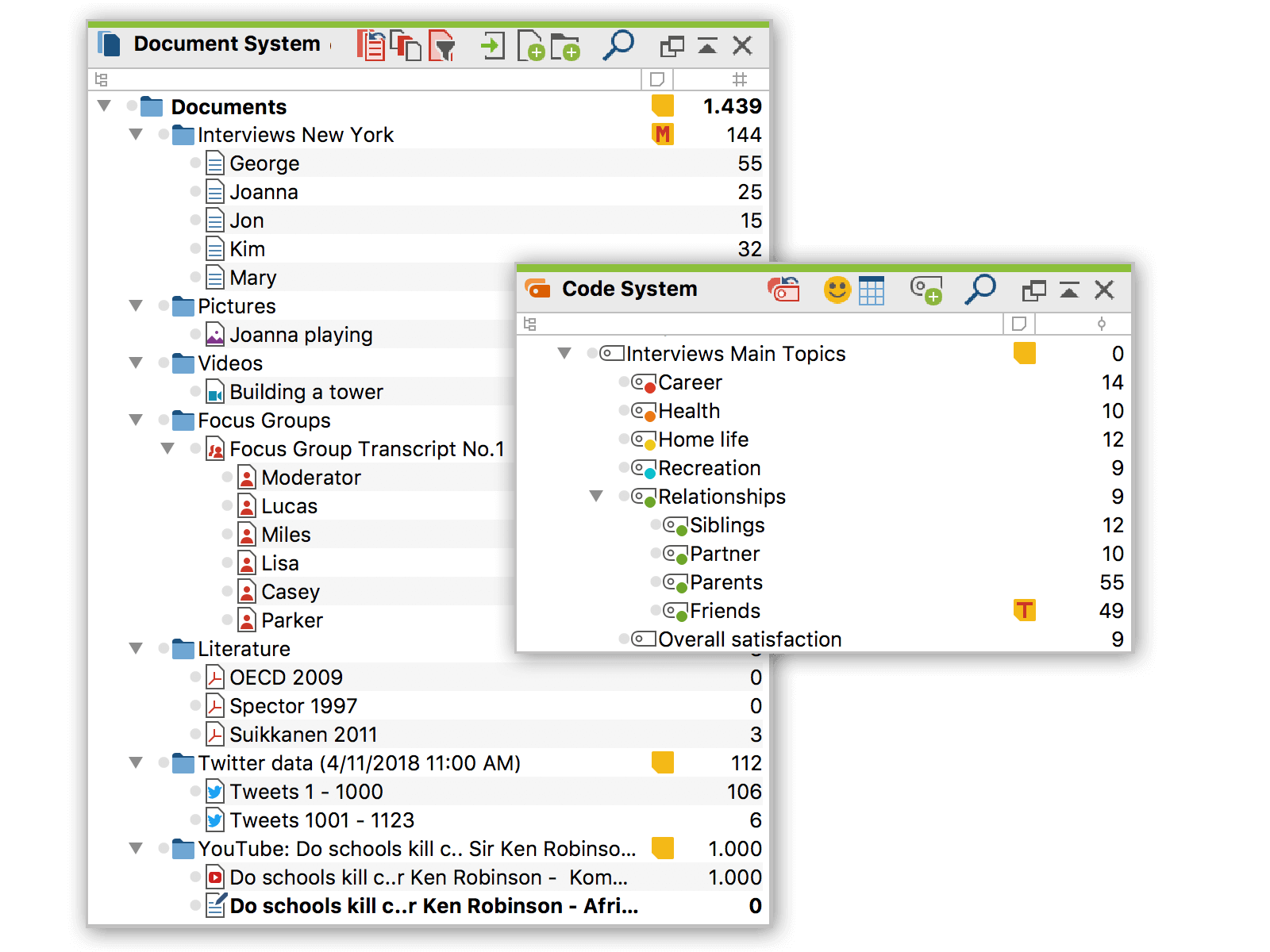The height and width of the screenshot is (952, 1270).
Task: Open the code table grid icon
Action: click(872, 290)
